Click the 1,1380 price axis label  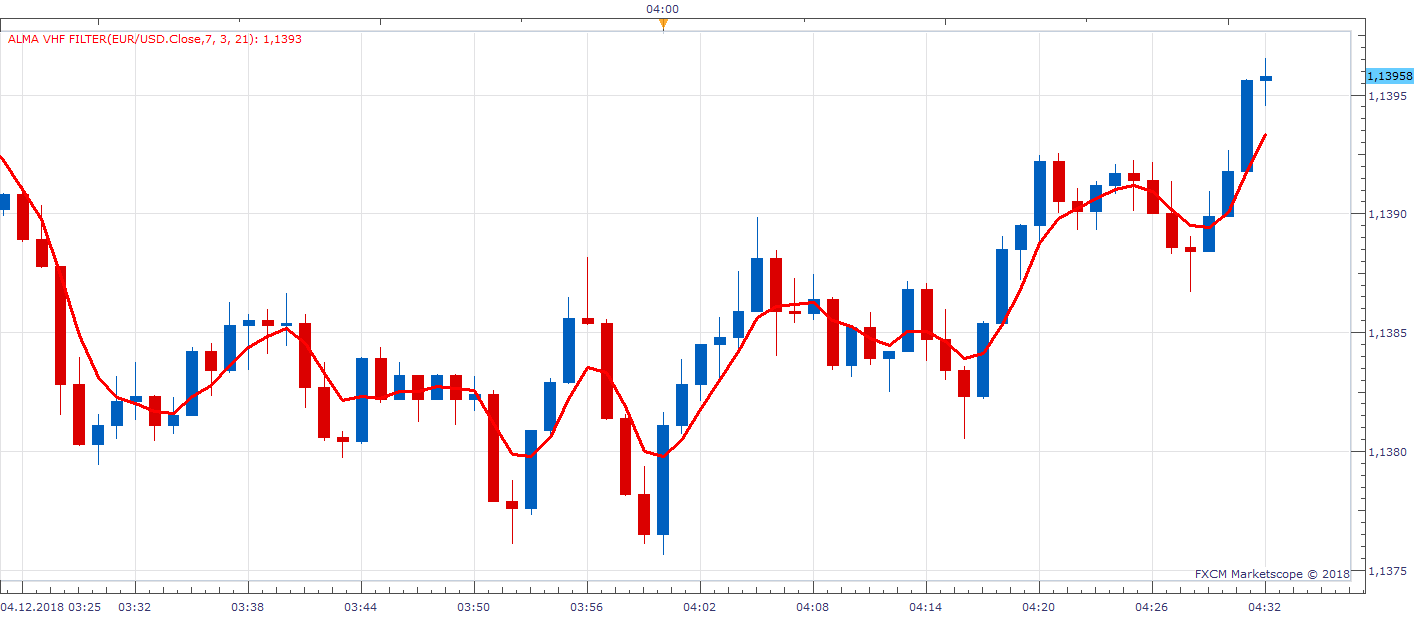click(1386, 452)
